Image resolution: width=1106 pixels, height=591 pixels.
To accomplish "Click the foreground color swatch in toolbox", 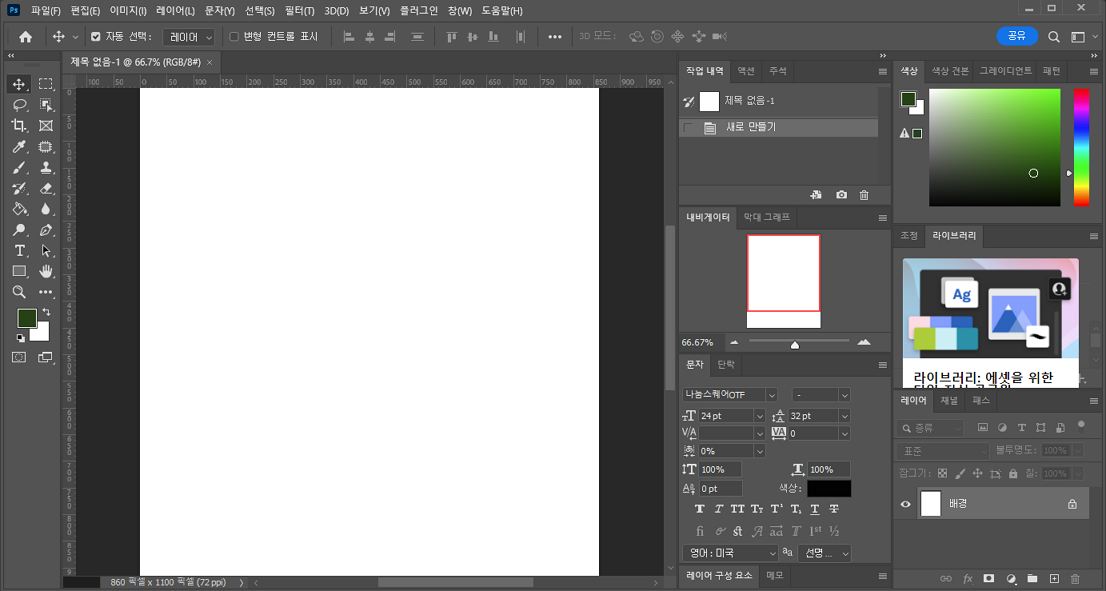I will click(27, 319).
